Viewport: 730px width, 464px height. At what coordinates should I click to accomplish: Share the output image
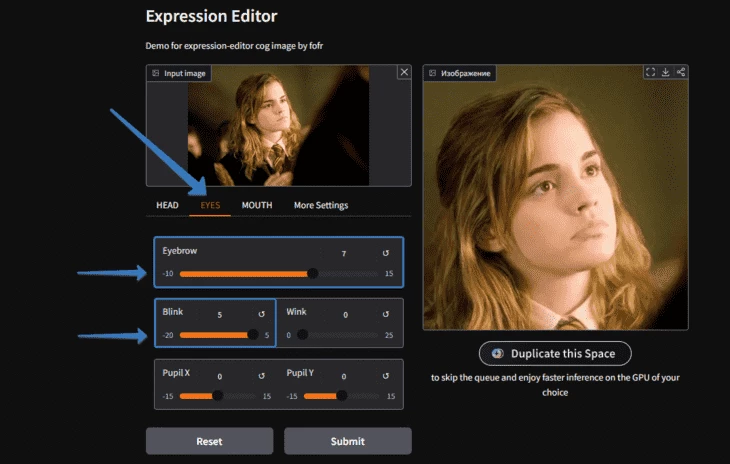tap(681, 72)
